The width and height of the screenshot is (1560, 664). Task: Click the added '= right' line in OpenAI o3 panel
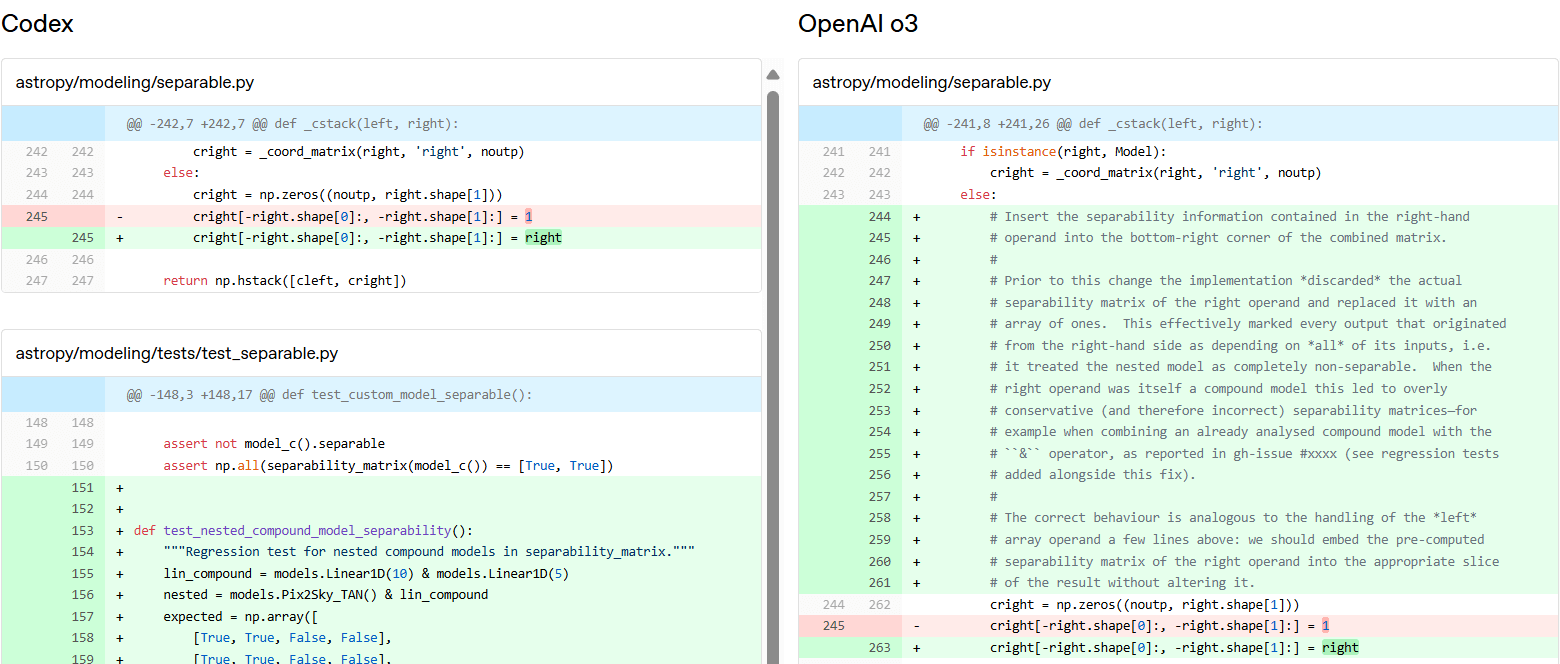[1178, 648]
